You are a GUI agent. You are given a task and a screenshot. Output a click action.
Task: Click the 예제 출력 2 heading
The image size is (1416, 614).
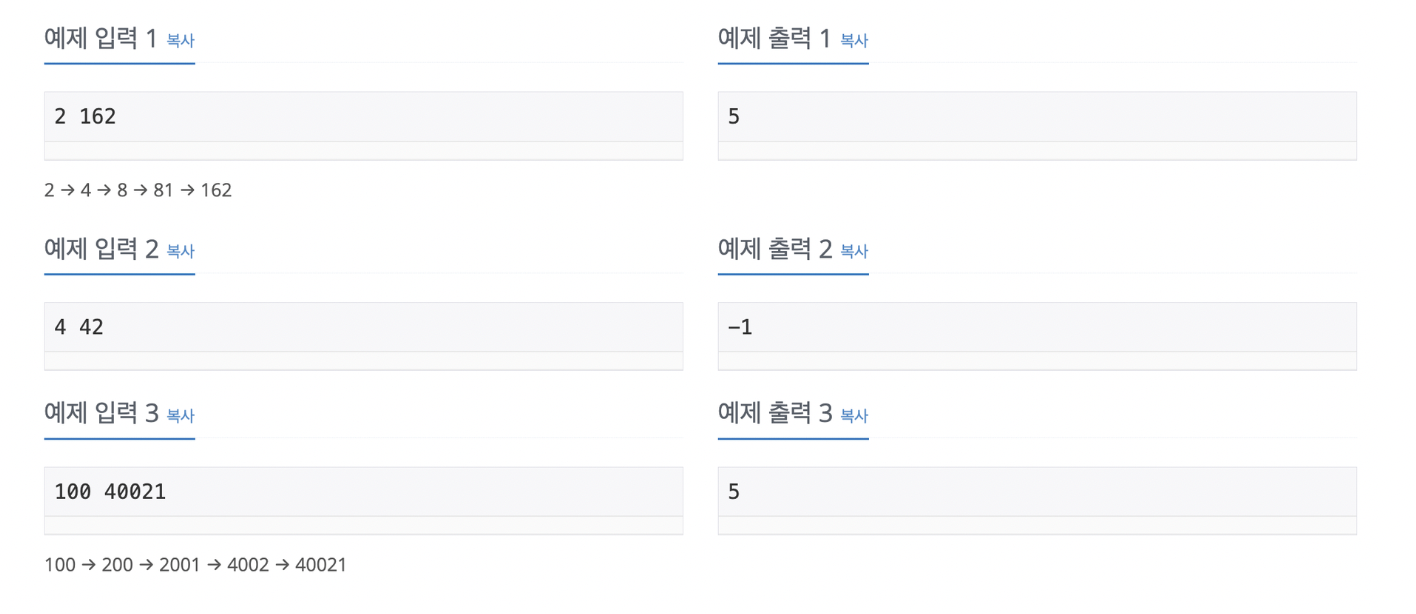tap(775, 249)
